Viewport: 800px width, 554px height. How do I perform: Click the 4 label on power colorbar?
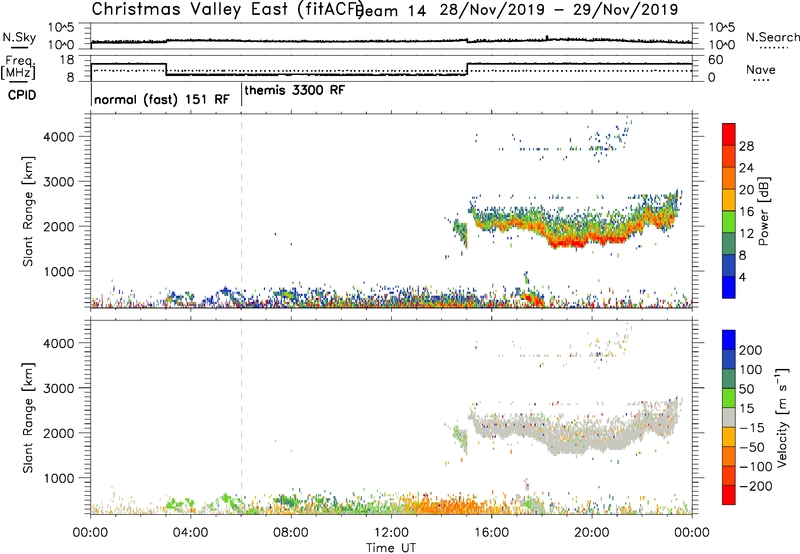[742, 277]
